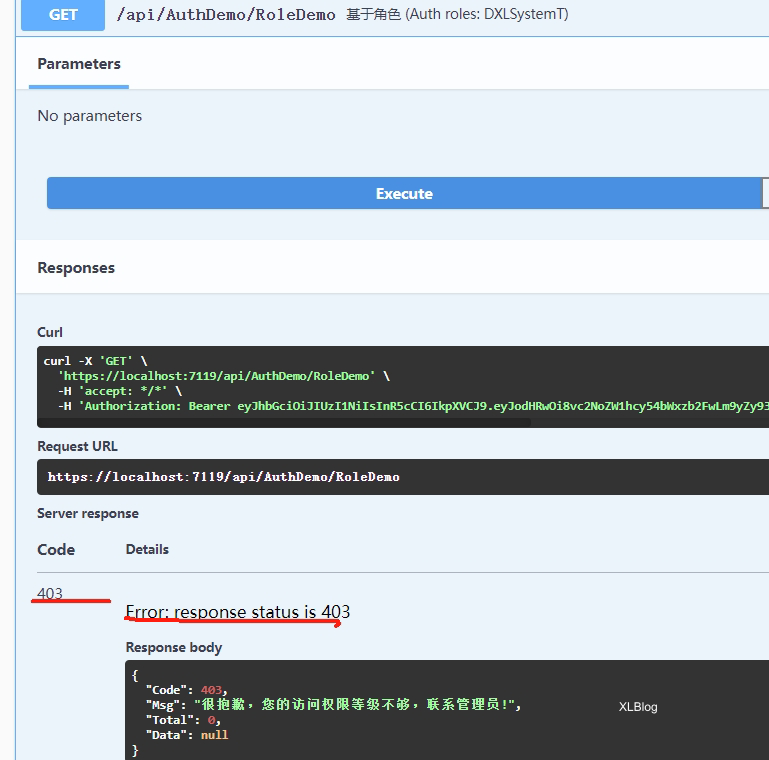Select the Parameters tab
Screen dimensions: 769x760
79,64
